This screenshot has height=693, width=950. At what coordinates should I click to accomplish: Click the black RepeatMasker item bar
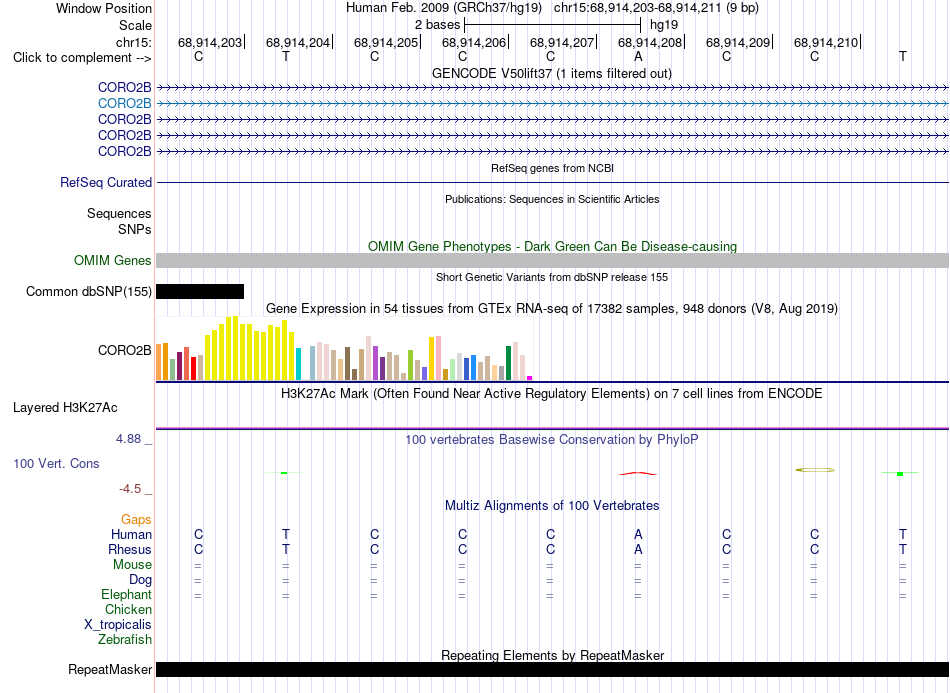(x=552, y=669)
